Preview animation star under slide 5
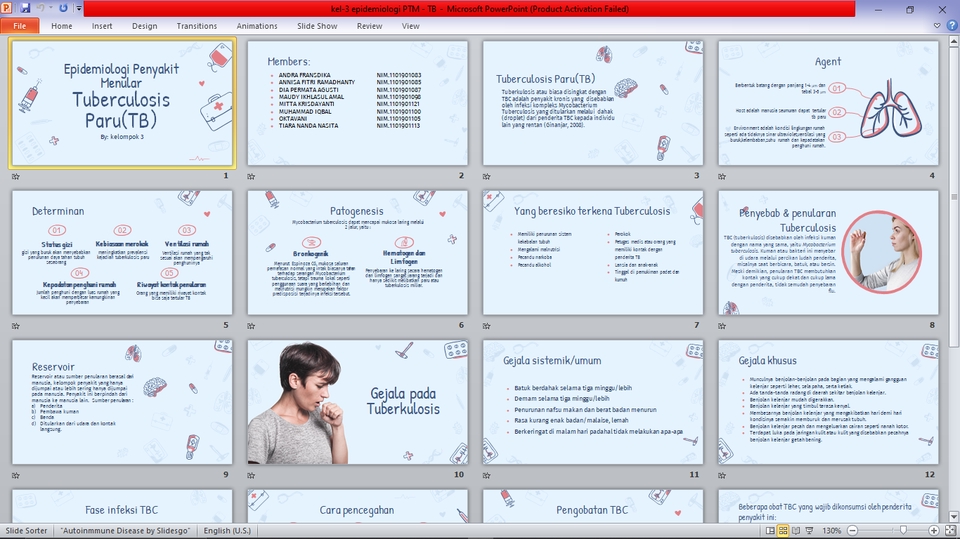 [x=15, y=326]
